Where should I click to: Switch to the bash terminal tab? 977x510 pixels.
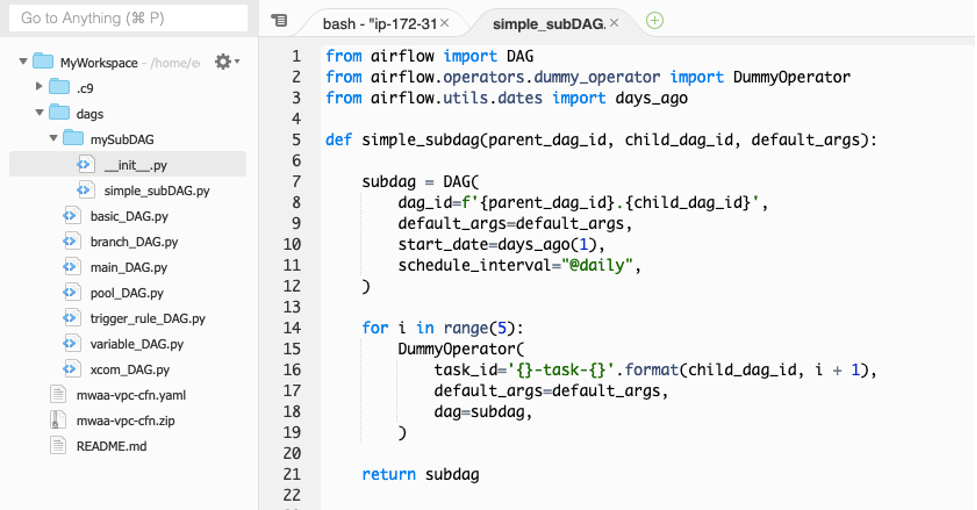point(378,22)
